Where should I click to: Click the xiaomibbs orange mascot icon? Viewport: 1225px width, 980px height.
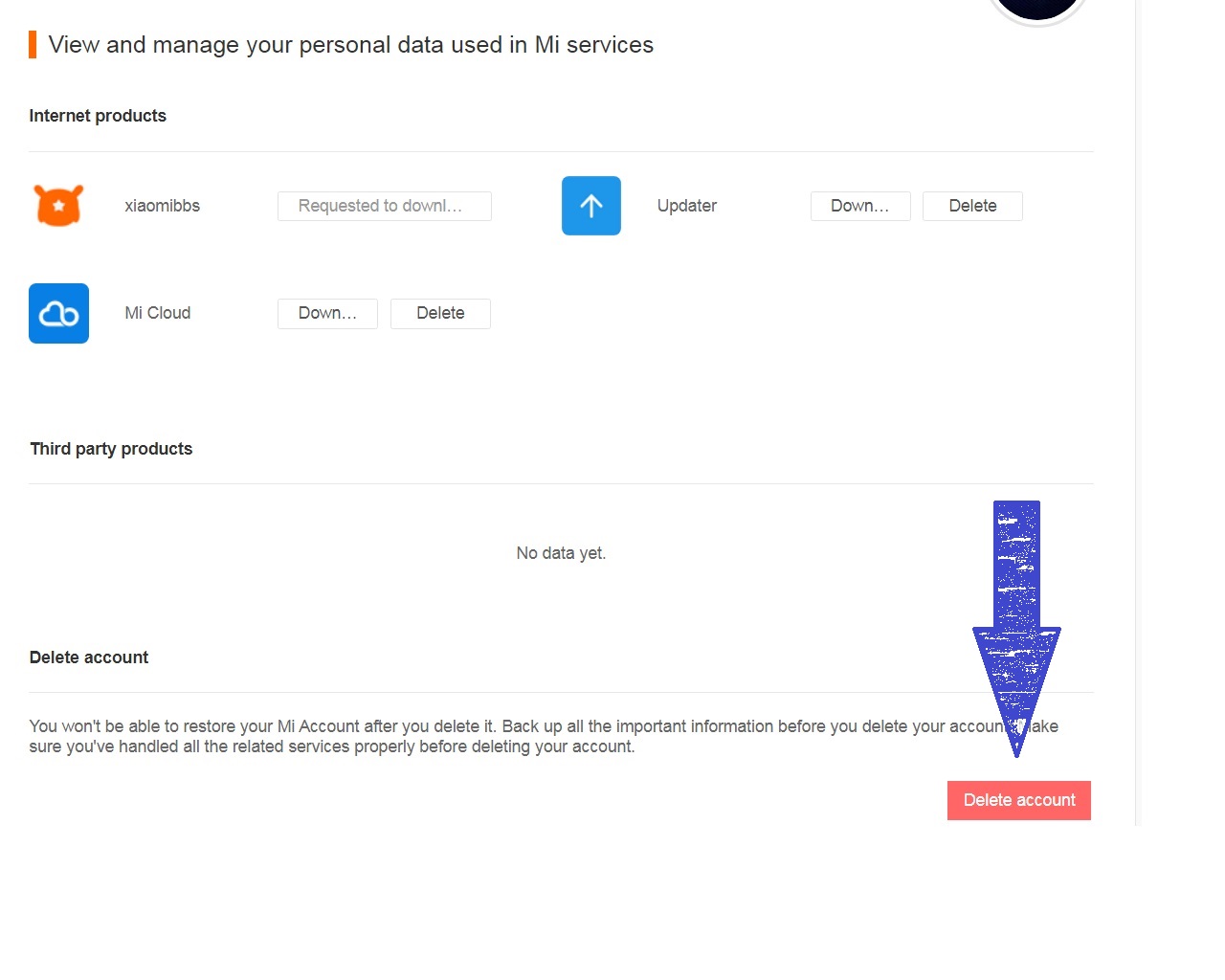point(58,206)
